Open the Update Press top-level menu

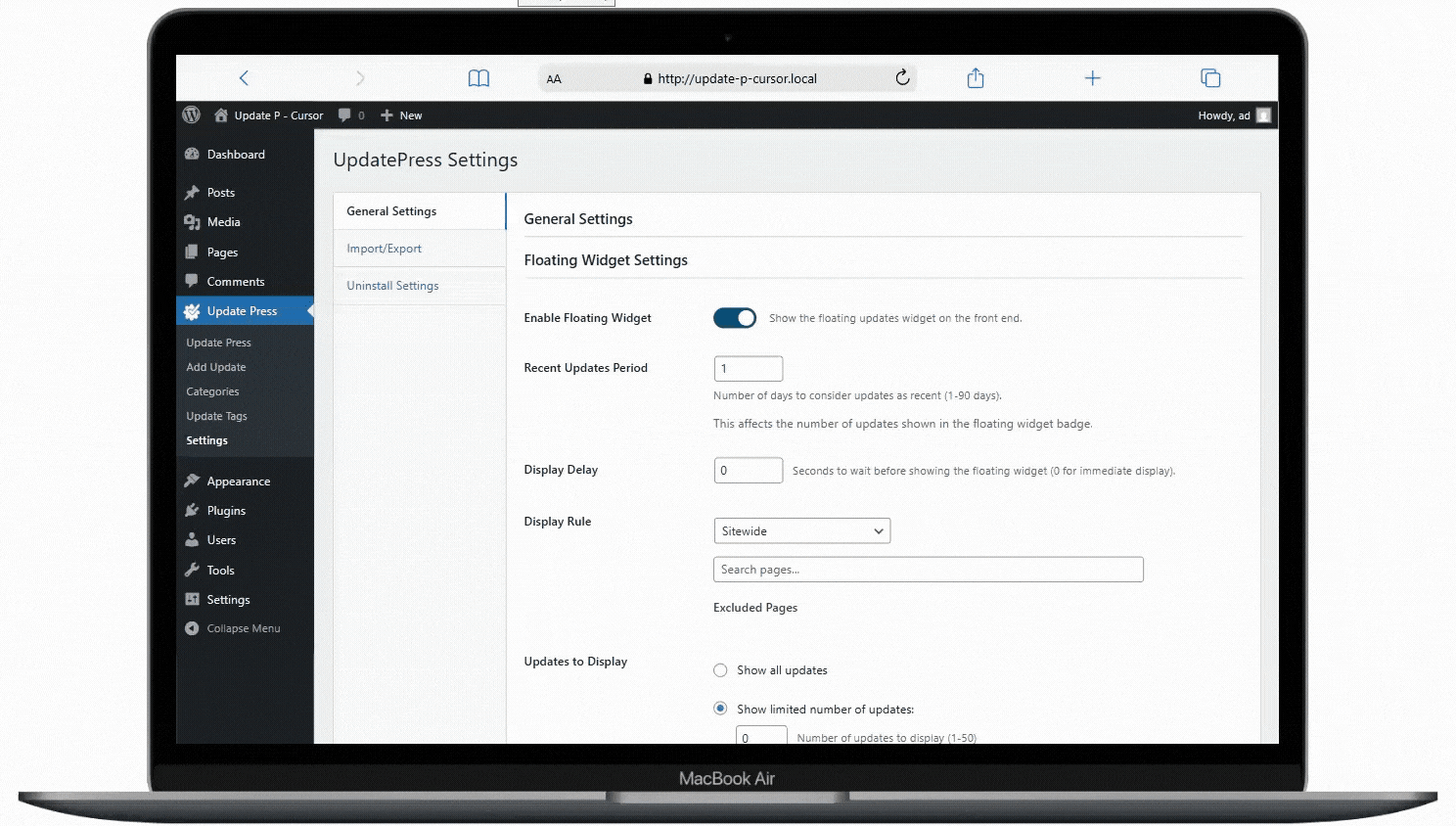point(245,311)
